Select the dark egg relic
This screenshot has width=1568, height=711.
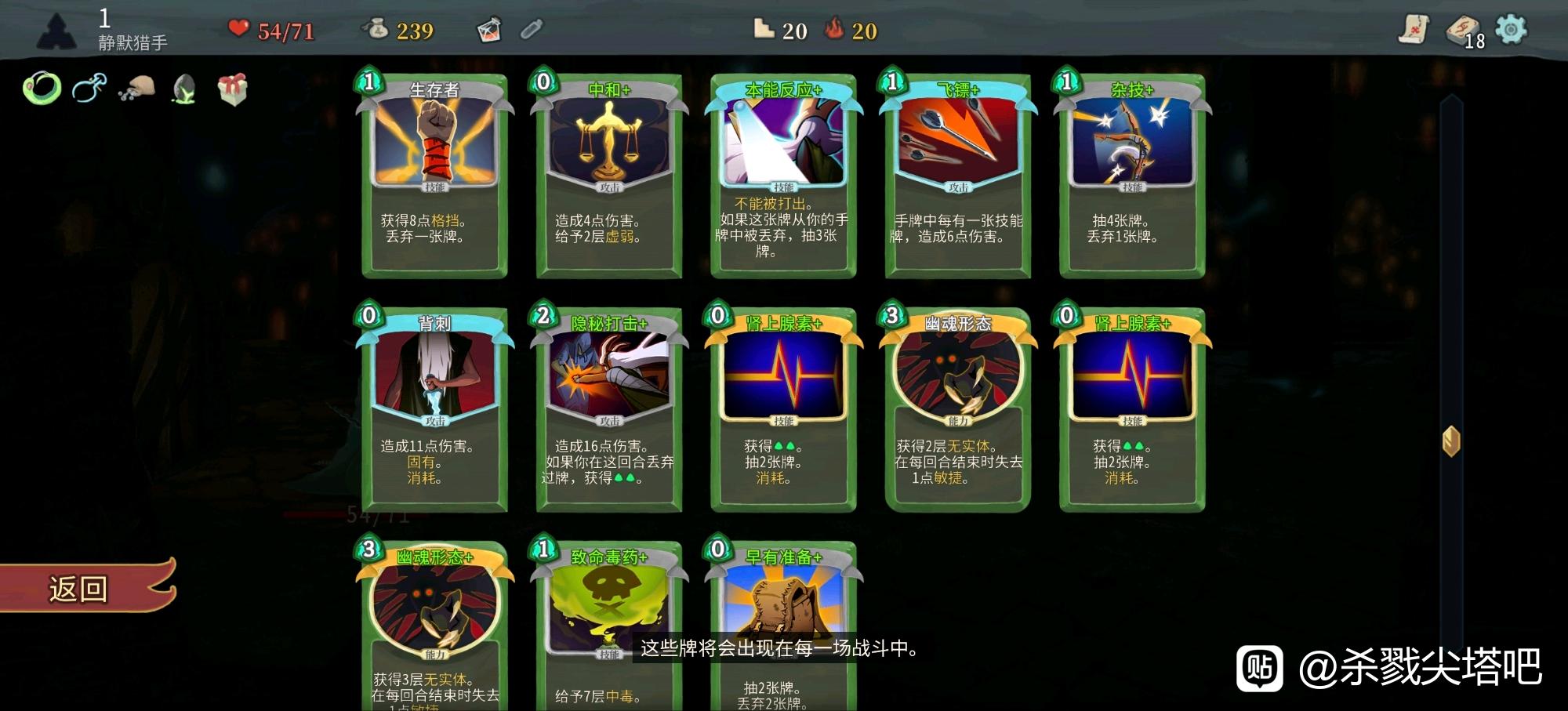tap(184, 89)
